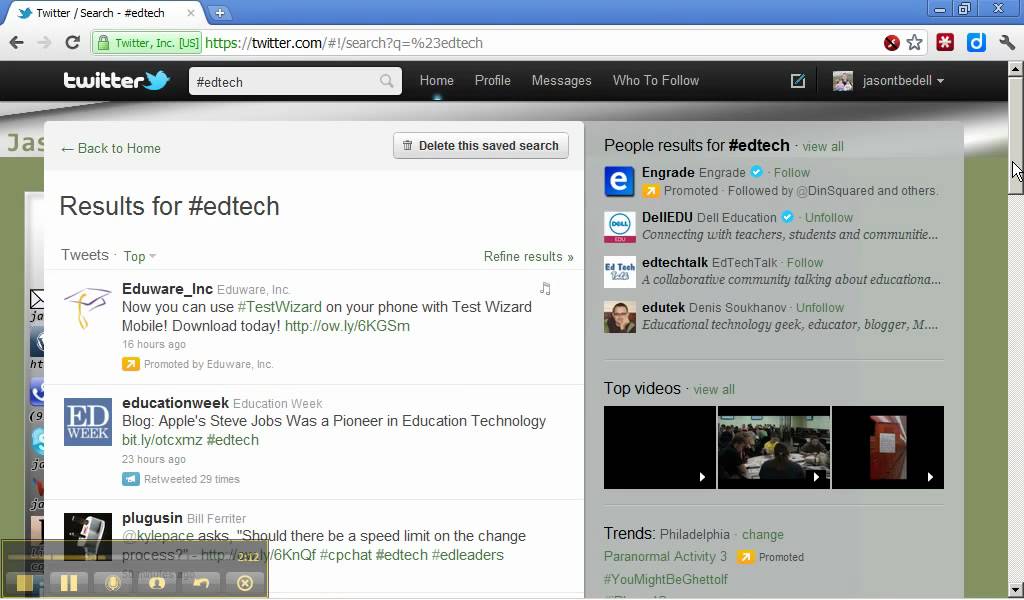Expand Refine results
Viewport: 1024px width, 600px height.
coord(528,256)
